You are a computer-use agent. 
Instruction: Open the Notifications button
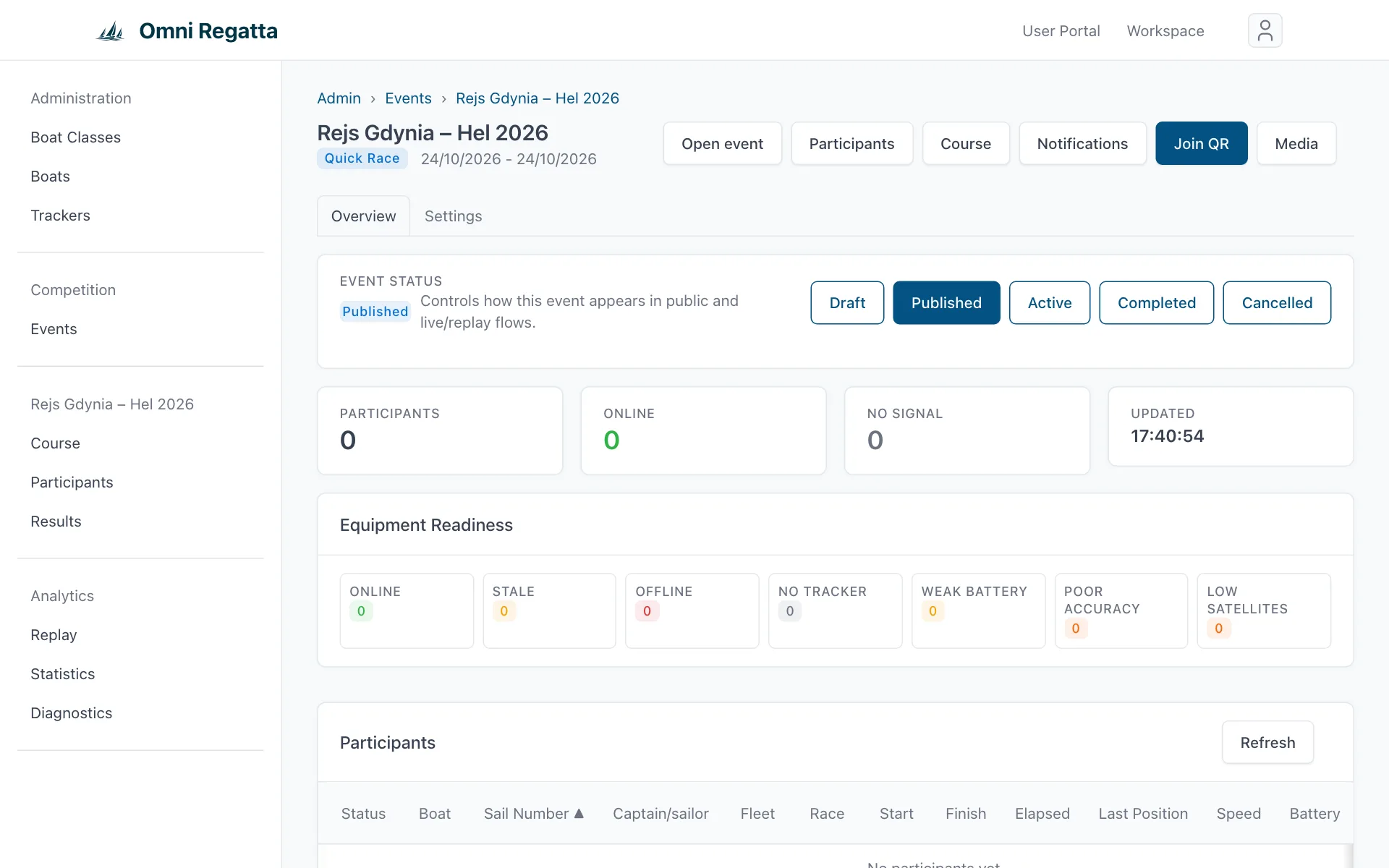1082,143
